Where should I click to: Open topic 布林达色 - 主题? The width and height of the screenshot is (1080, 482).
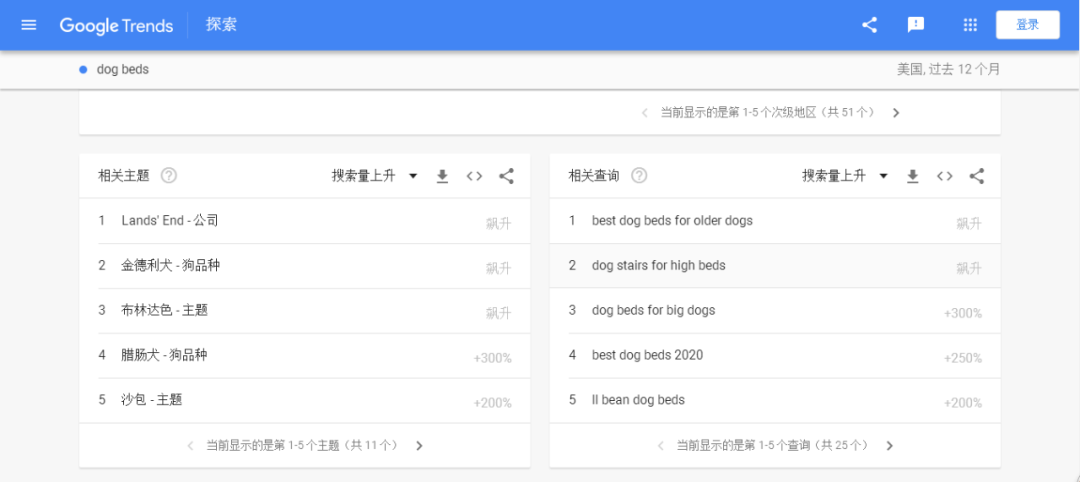[x=165, y=310]
